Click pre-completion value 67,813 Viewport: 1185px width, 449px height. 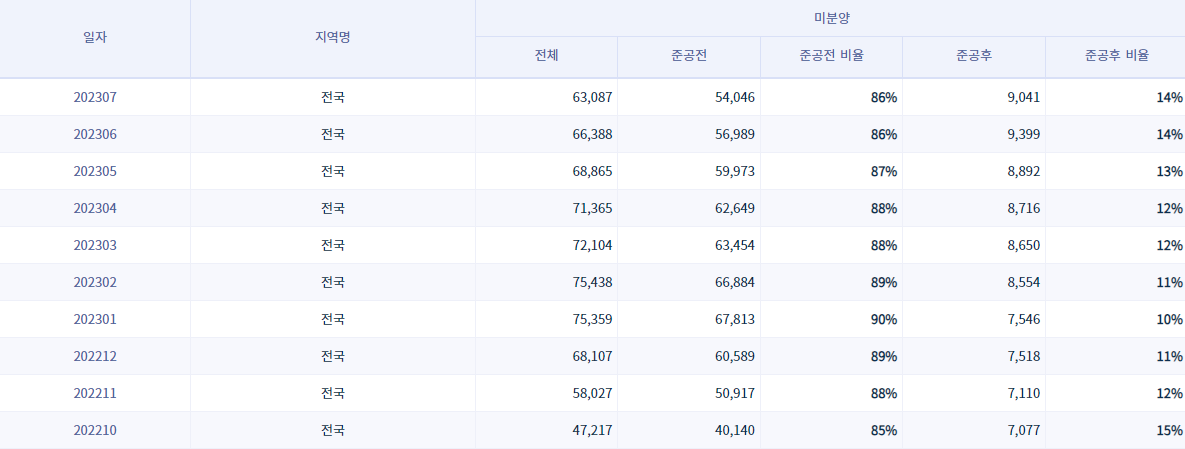735,319
